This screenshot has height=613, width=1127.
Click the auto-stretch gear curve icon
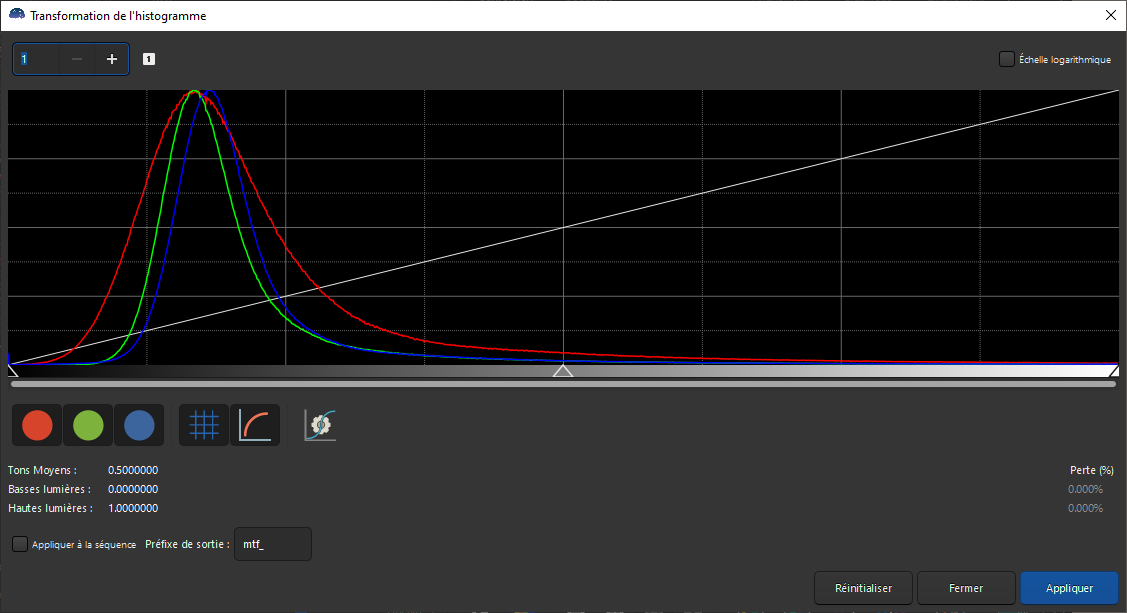coord(320,425)
